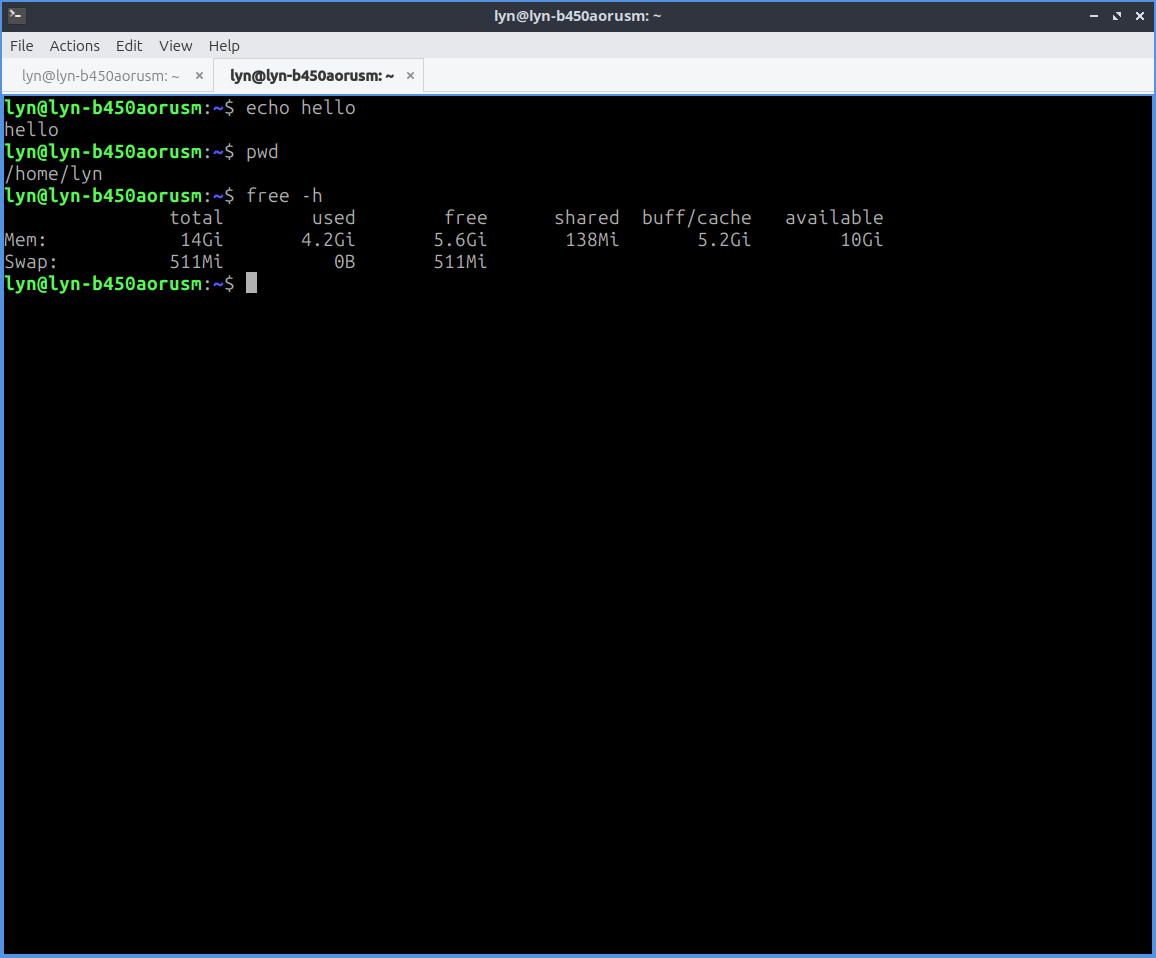This screenshot has height=958, width=1156.
Task: Click the 'free -h' command text
Action: [284, 196]
